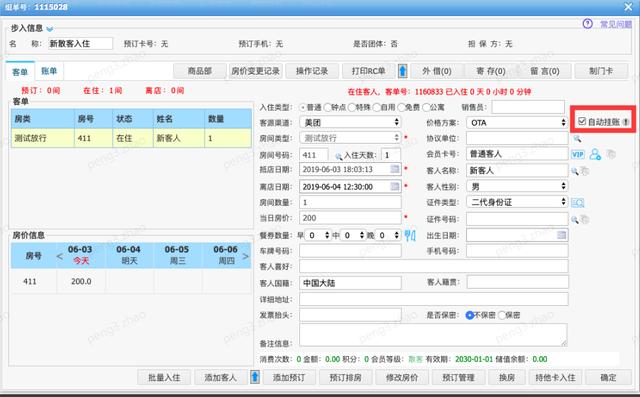Screen dimensions: 640x397
Task: Switch to the 客单 tab
Action: [20, 72]
